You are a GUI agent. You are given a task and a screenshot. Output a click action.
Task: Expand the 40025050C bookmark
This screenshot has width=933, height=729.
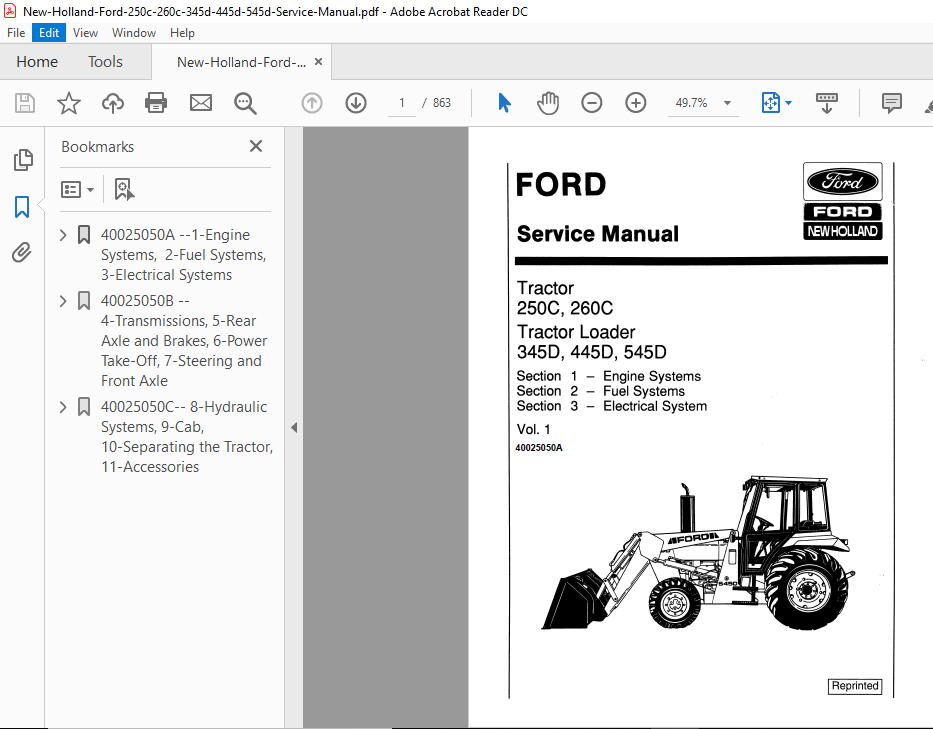click(63, 406)
